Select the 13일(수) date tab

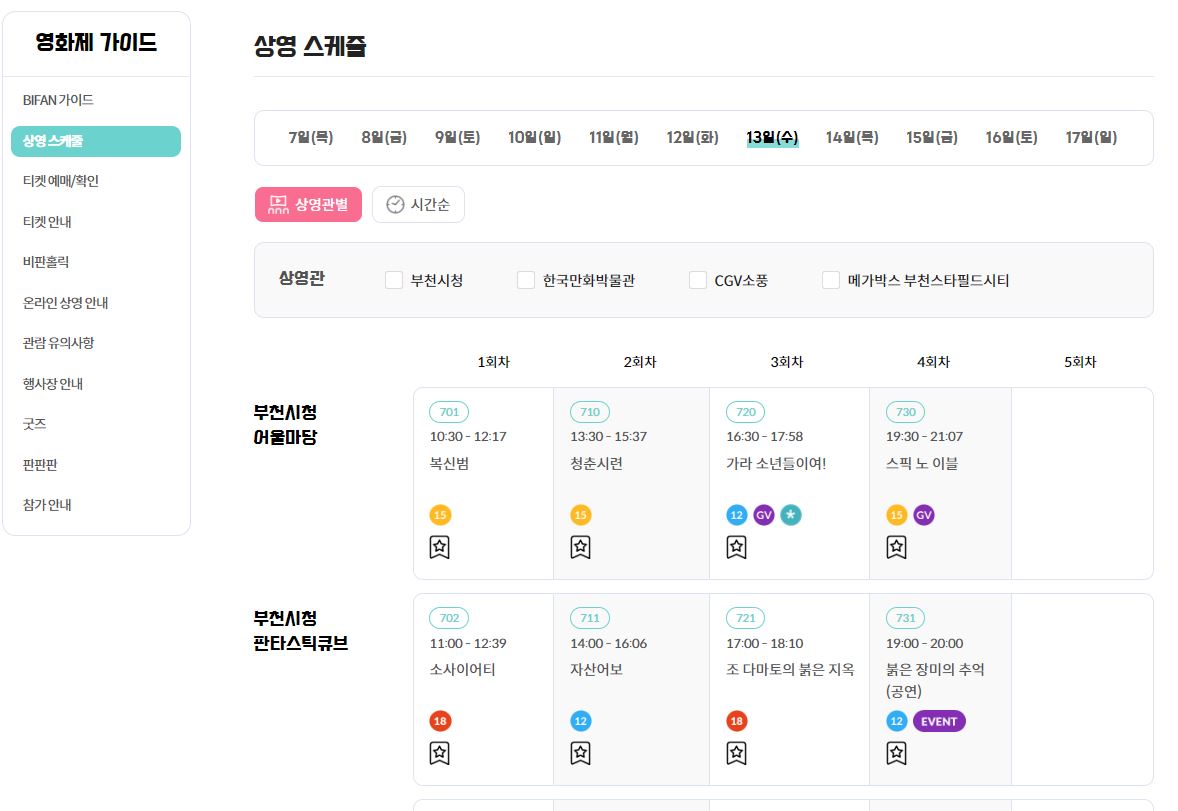click(772, 138)
